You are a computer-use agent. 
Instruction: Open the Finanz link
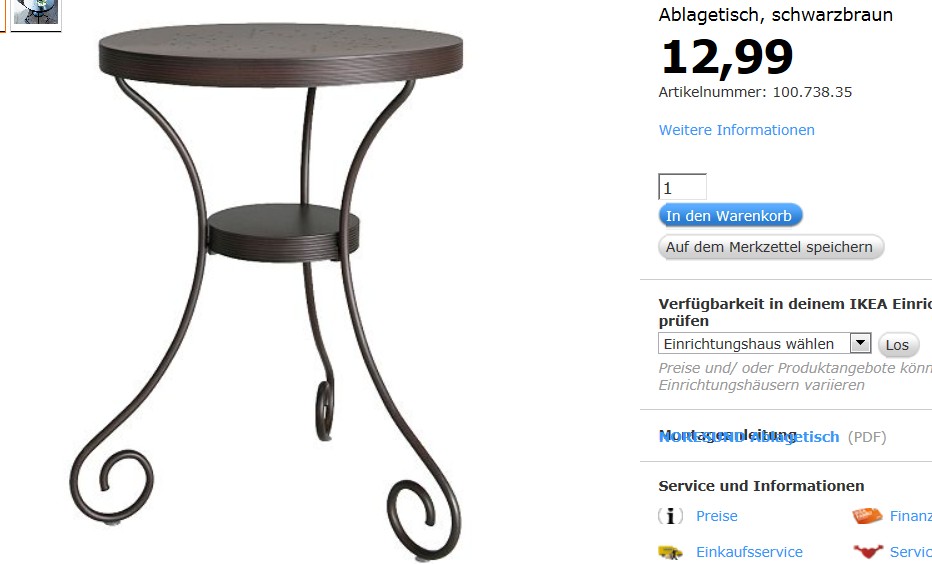point(911,516)
